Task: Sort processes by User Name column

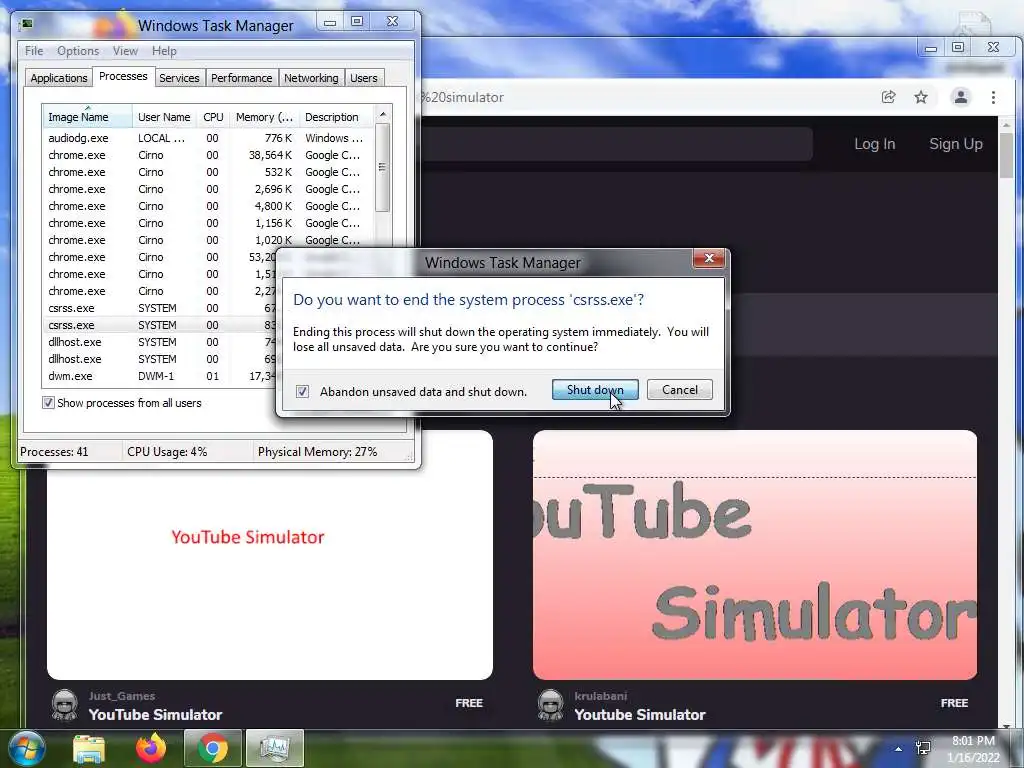Action: 164,117
